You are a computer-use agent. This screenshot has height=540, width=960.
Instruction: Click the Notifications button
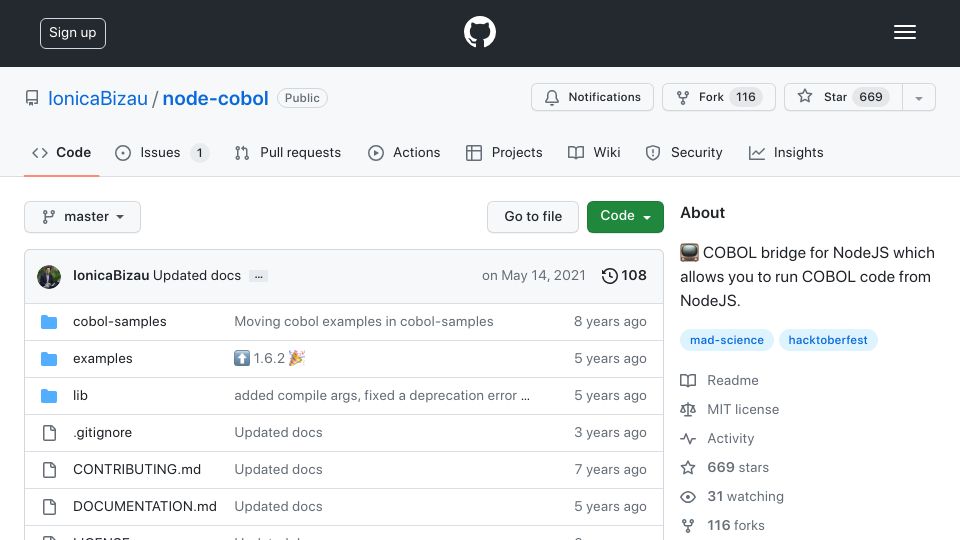tap(592, 97)
